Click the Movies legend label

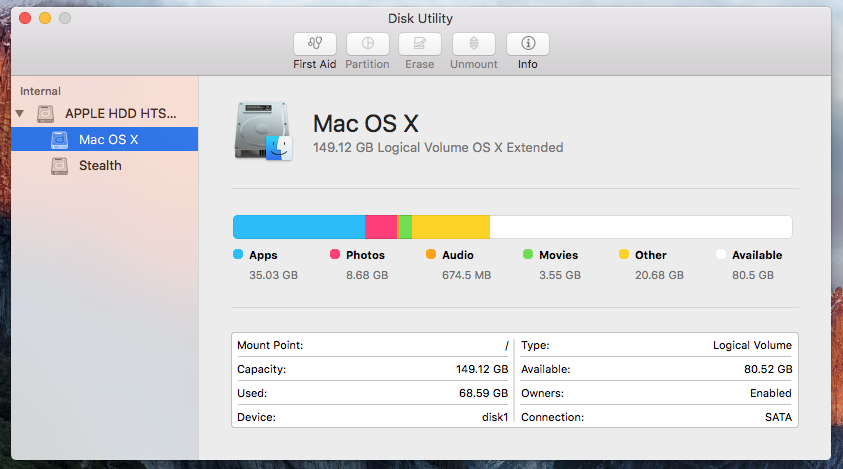559,255
